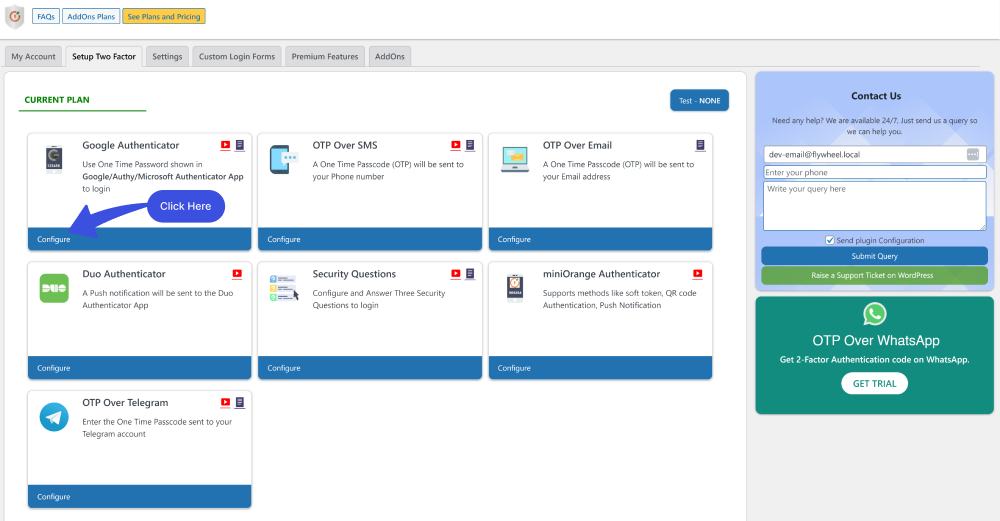Click the Write your query textarea
Image resolution: width=1000 pixels, height=521 pixels.
(x=874, y=206)
